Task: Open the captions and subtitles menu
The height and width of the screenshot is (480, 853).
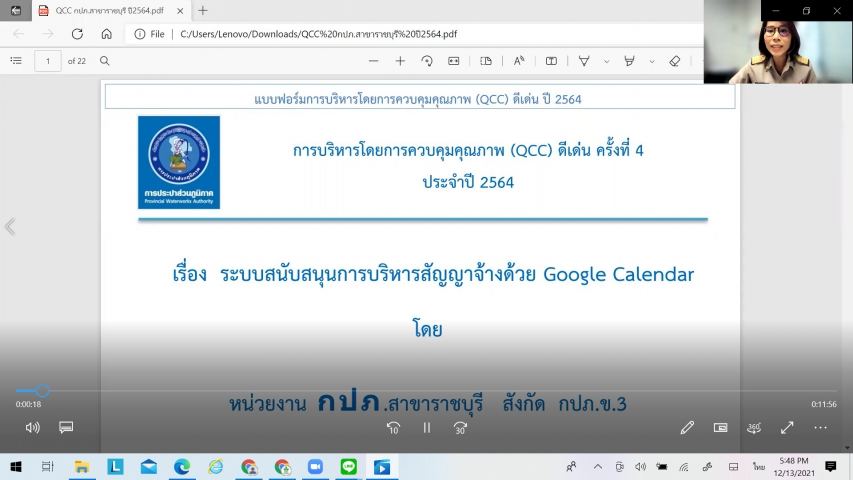Action: tap(66, 427)
